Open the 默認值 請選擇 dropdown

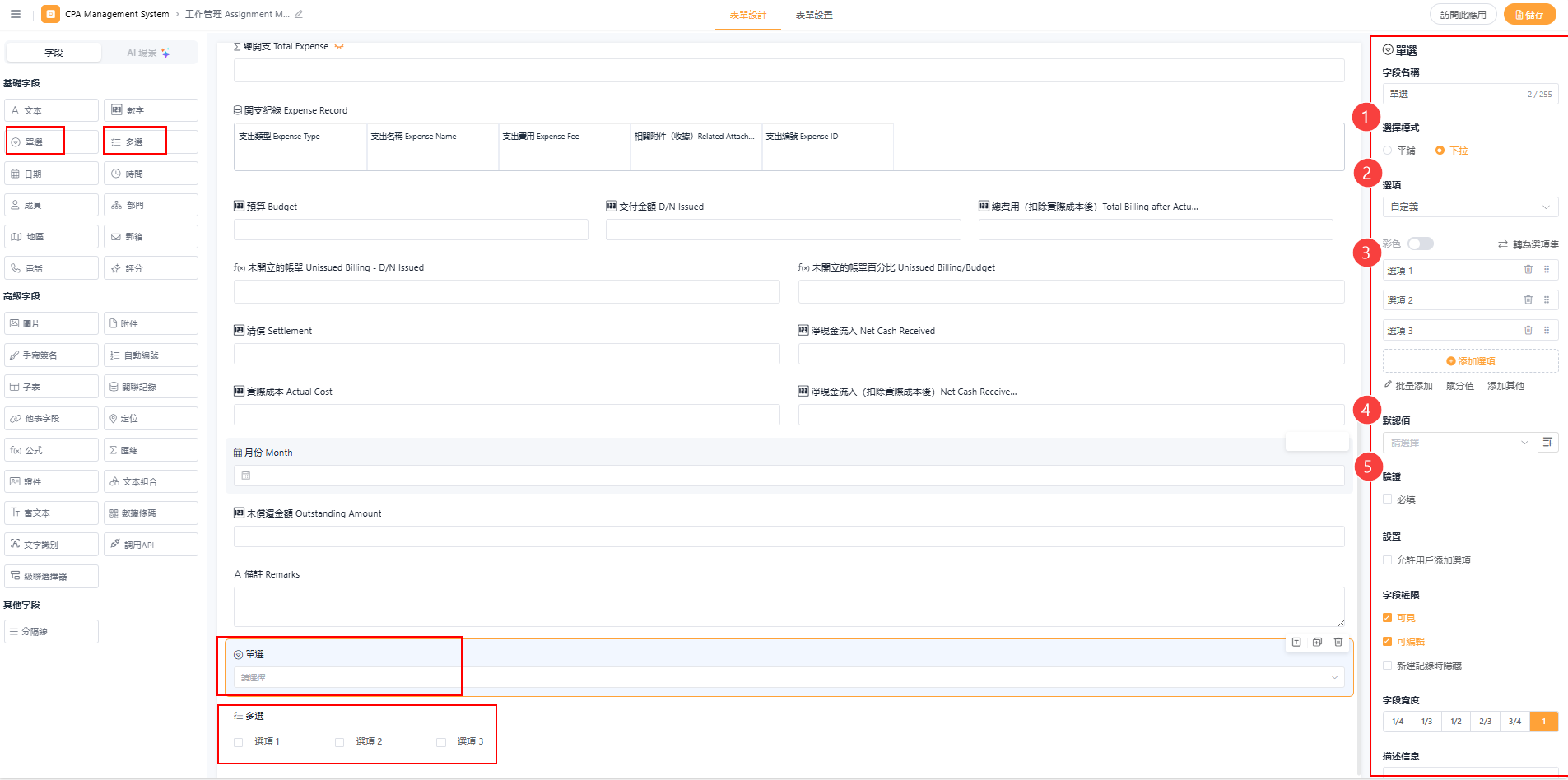[x=1459, y=443]
